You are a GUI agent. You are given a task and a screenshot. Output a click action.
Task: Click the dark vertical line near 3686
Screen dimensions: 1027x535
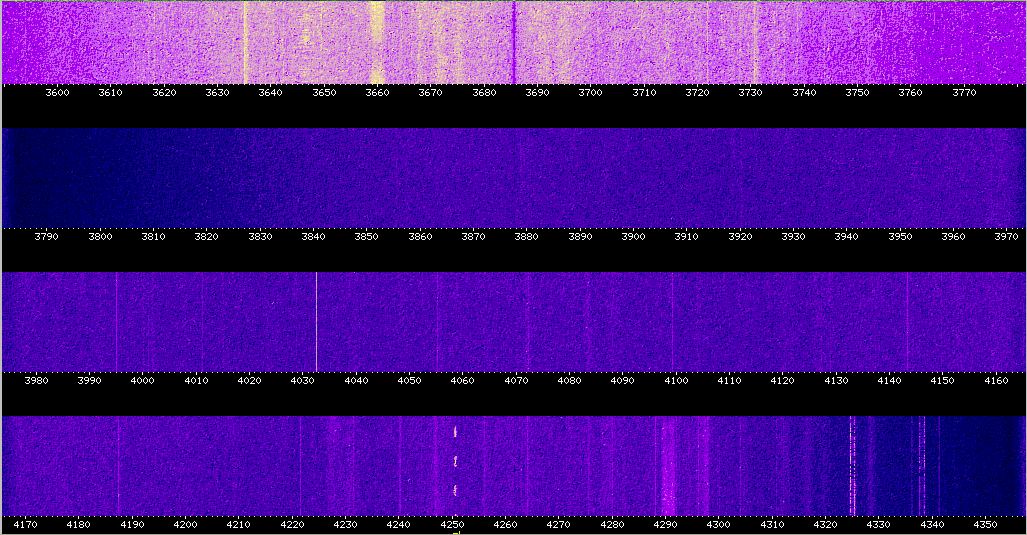514,43
